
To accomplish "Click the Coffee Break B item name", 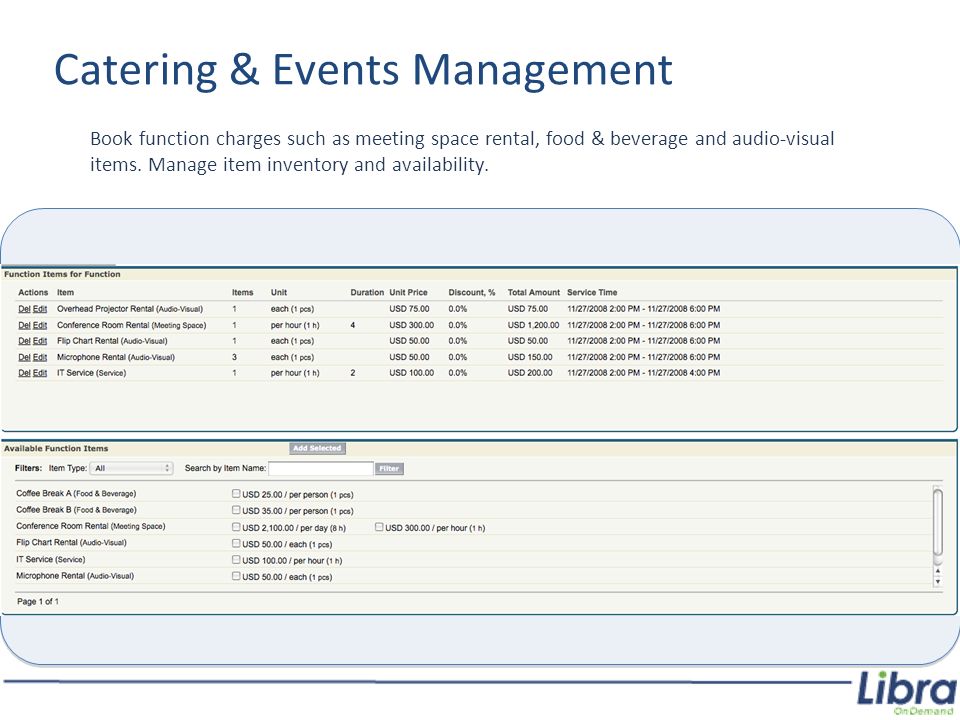I will [x=76, y=510].
